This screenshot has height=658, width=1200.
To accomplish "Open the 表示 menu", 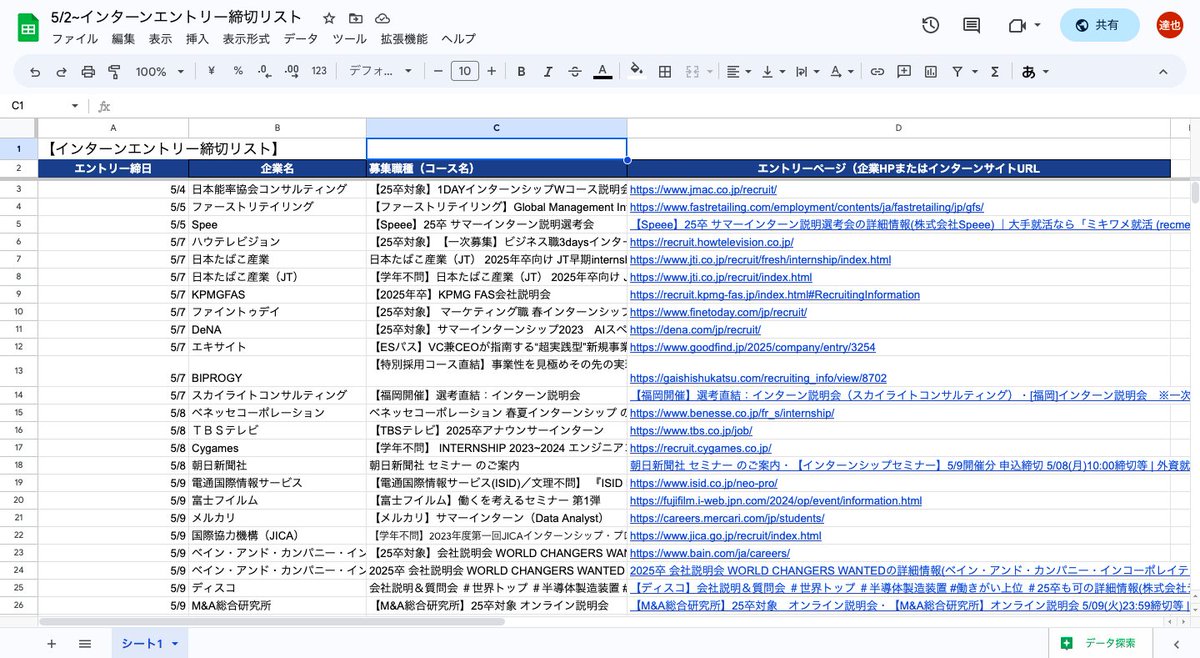I will (x=160, y=39).
